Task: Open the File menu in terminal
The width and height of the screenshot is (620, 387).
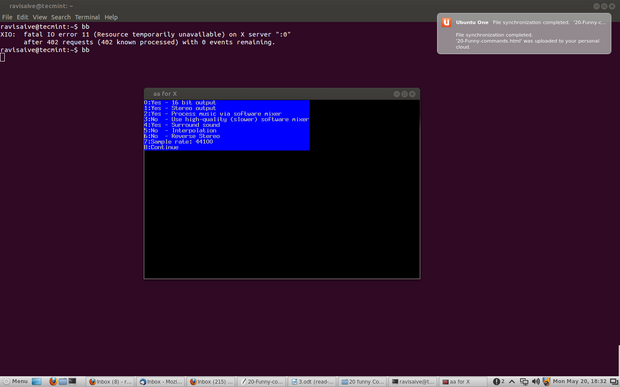Action: (7, 17)
